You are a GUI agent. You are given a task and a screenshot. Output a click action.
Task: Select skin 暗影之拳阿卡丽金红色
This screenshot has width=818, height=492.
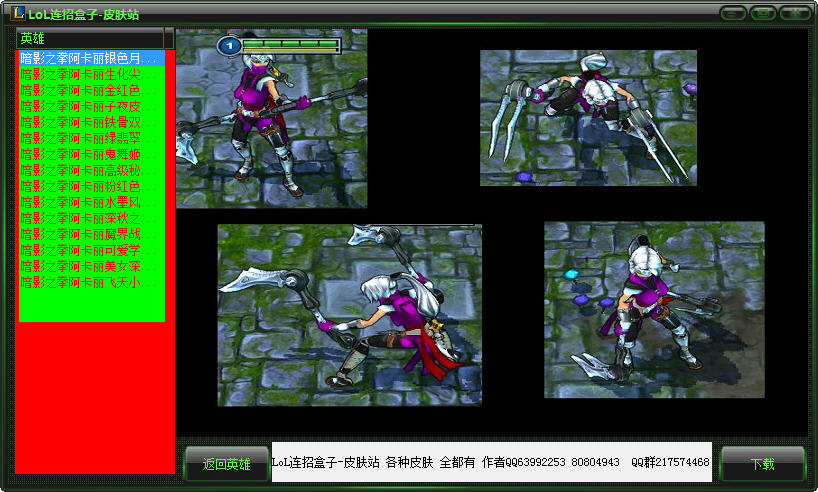click(x=92, y=90)
